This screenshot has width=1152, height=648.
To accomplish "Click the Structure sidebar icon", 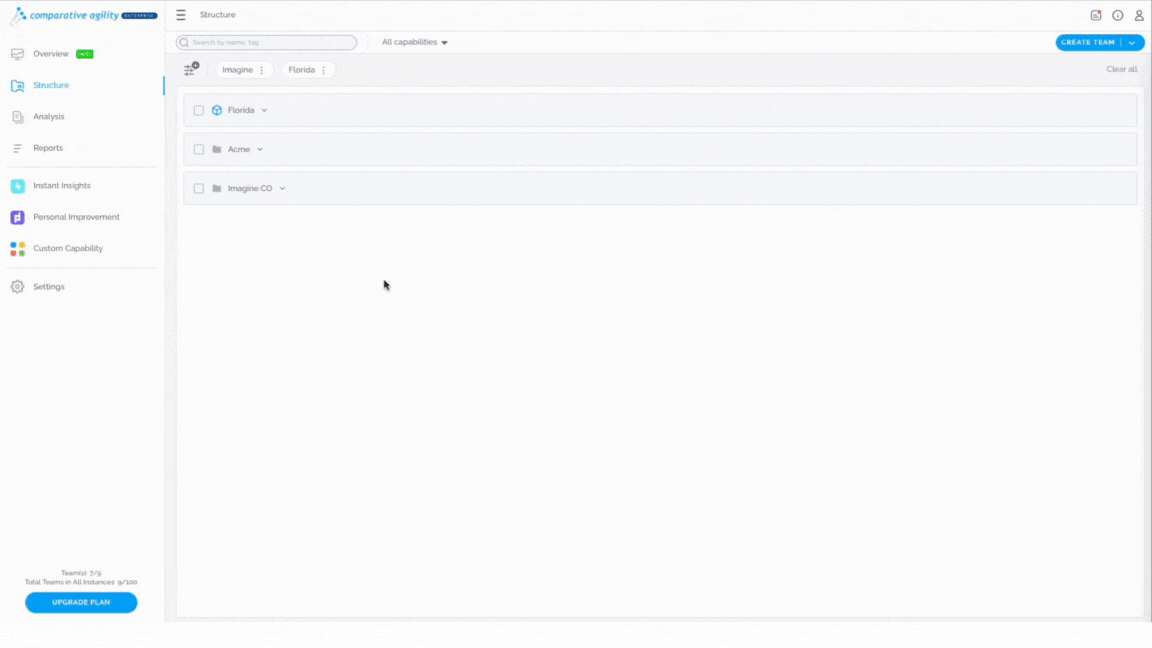I will (x=18, y=85).
